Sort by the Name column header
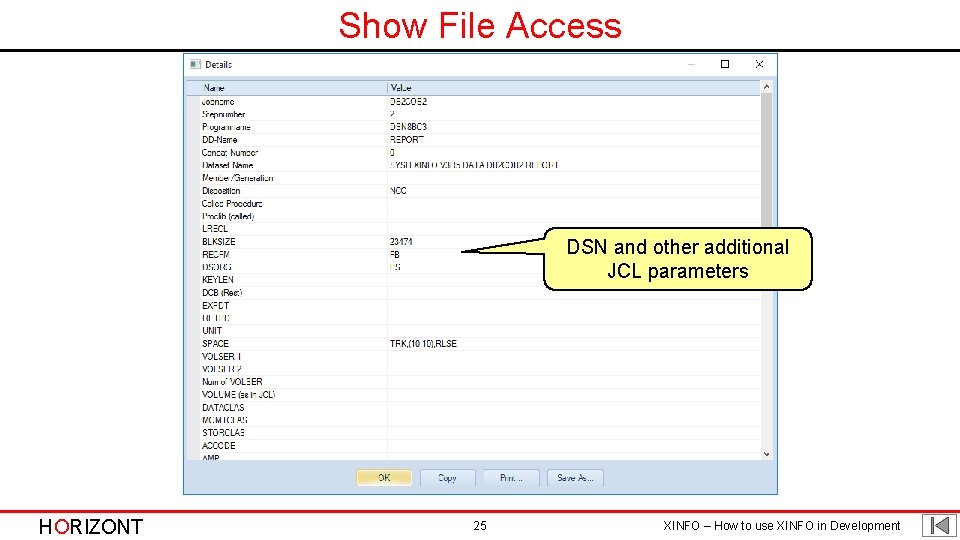The width and height of the screenshot is (960, 540). point(287,88)
